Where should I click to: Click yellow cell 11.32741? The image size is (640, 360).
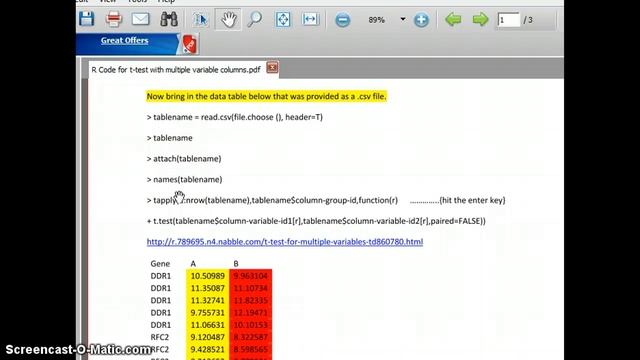click(207, 300)
